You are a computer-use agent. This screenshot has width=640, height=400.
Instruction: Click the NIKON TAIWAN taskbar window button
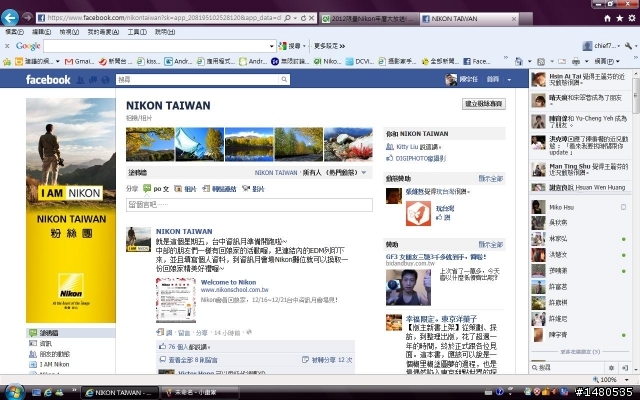click(120, 393)
